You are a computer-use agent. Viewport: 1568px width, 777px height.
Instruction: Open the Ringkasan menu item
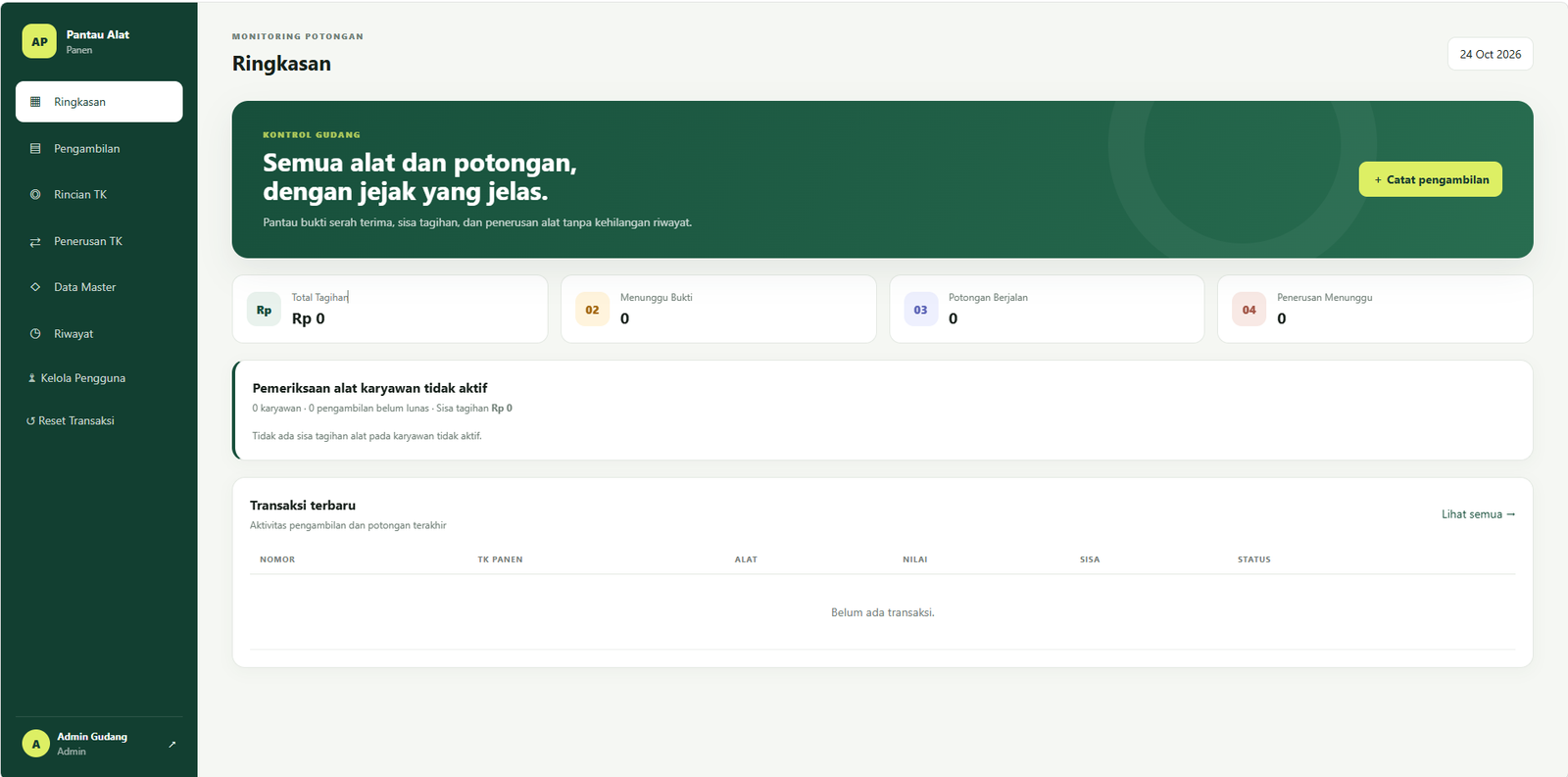(x=99, y=102)
